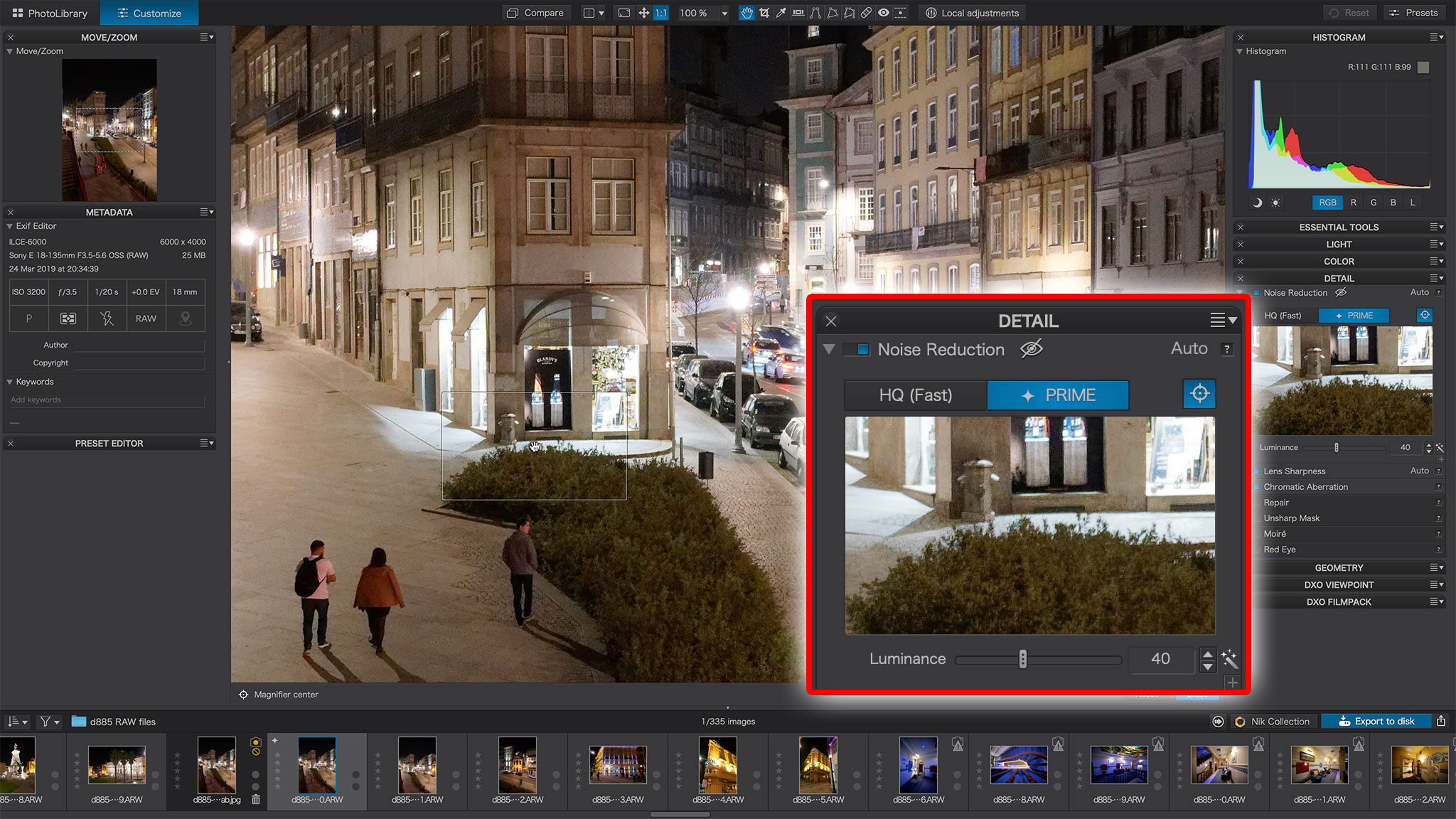Click the magnifier center crosshair button

(x=1199, y=394)
